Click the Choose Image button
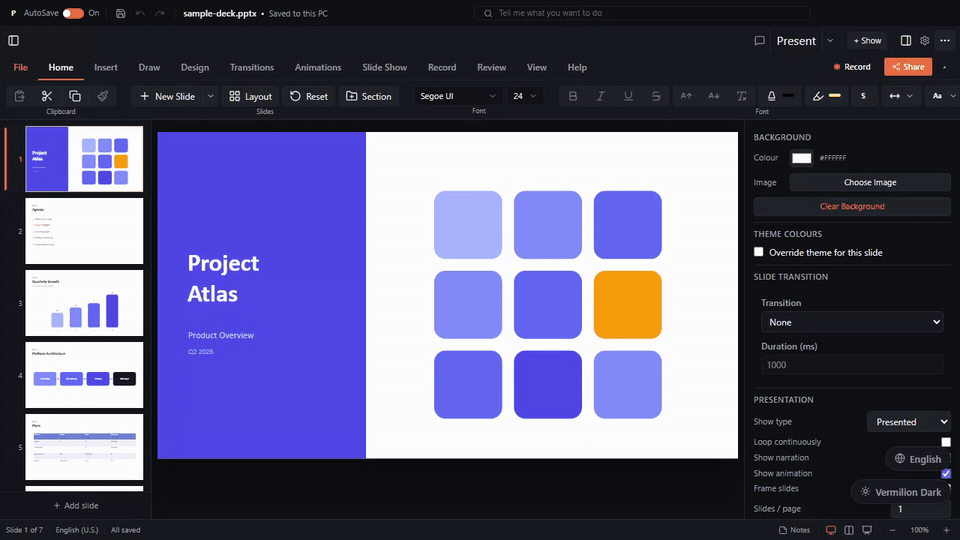 click(869, 182)
